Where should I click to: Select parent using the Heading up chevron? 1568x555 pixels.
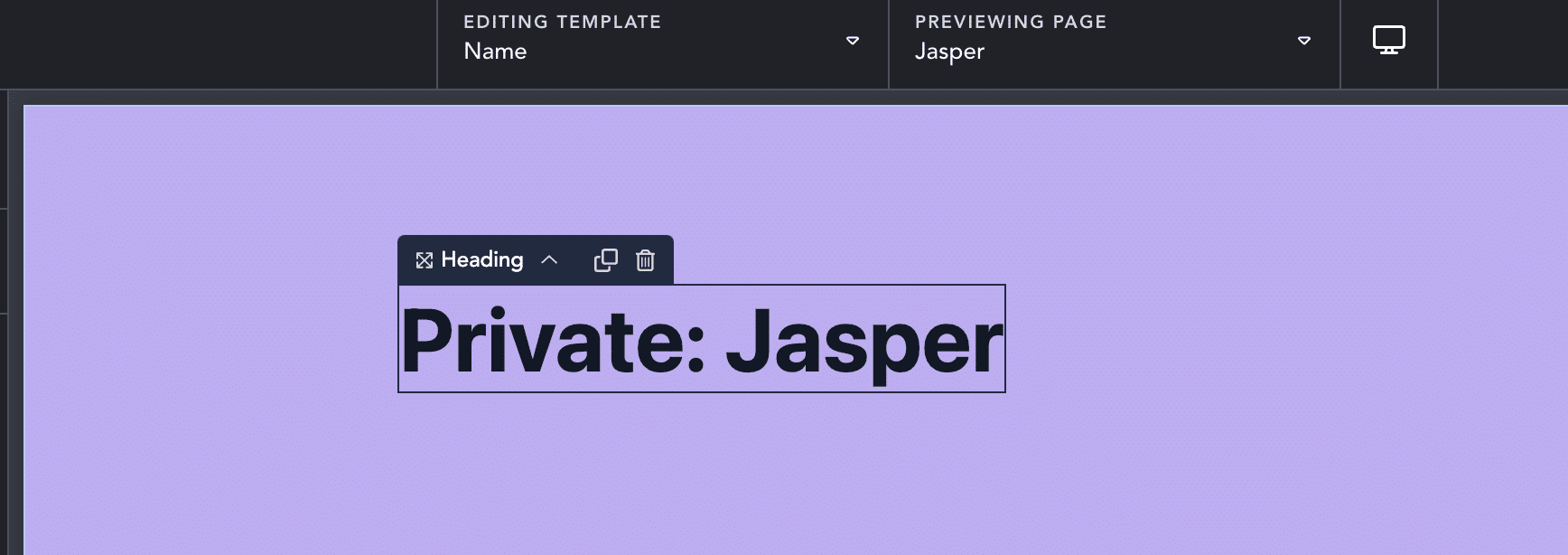[549, 260]
